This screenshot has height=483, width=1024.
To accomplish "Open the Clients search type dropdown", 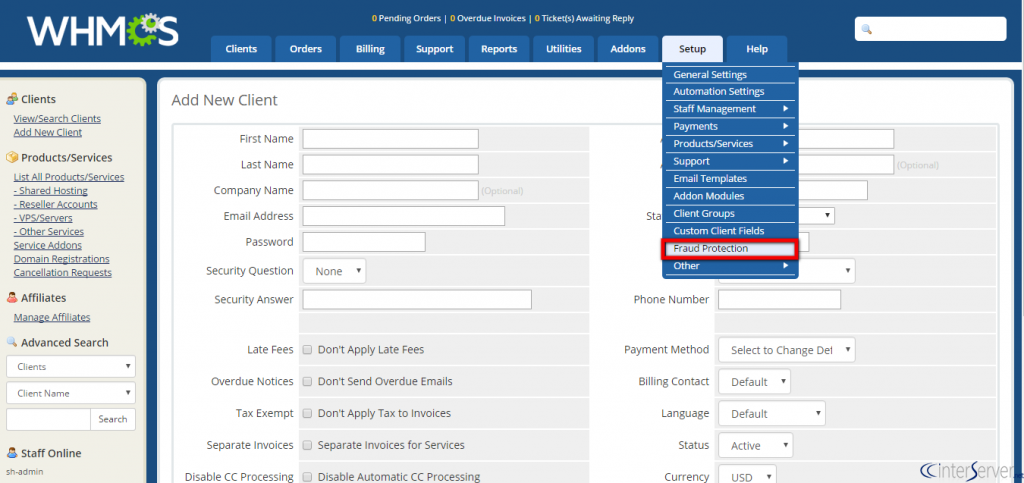I will pyautogui.click(x=71, y=367).
